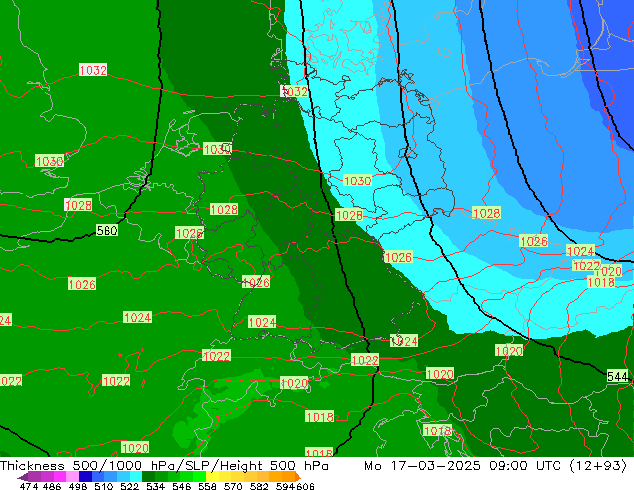Select the darkest green legend swatch
634x490 pixels.
point(148,476)
